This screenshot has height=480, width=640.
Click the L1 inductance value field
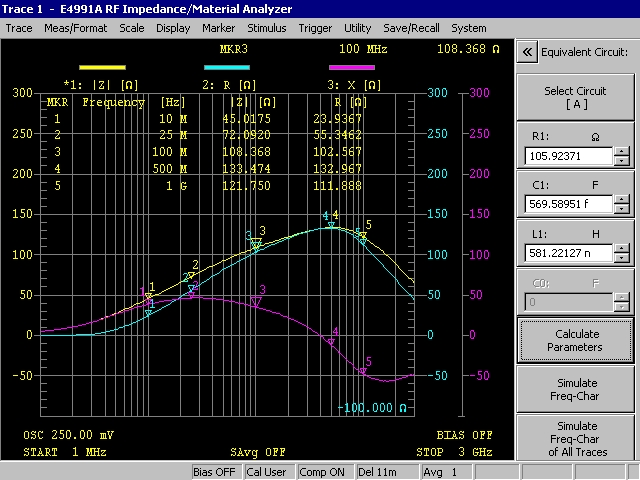tap(567, 253)
